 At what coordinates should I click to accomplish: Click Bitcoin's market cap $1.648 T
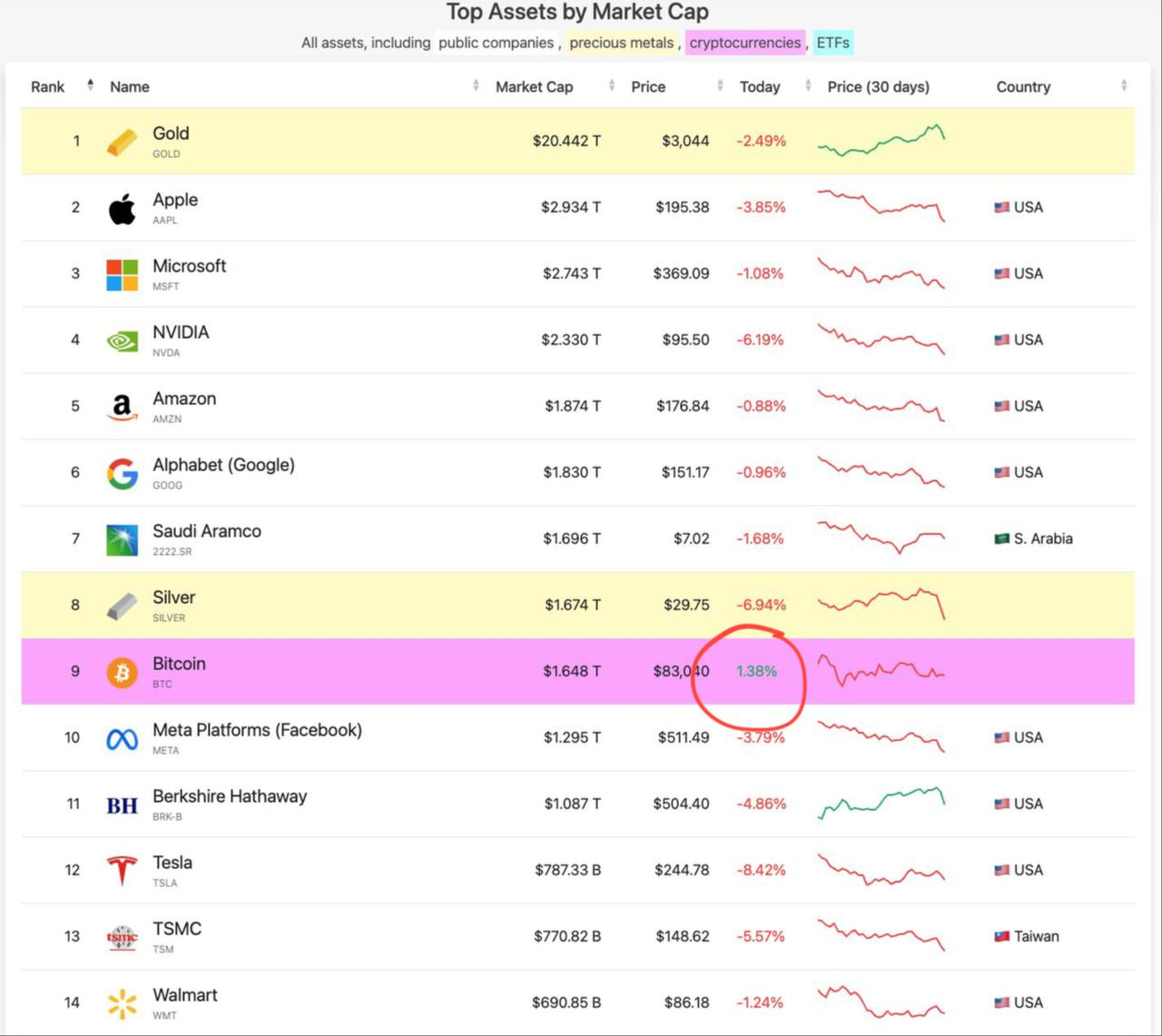click(572, 671)
